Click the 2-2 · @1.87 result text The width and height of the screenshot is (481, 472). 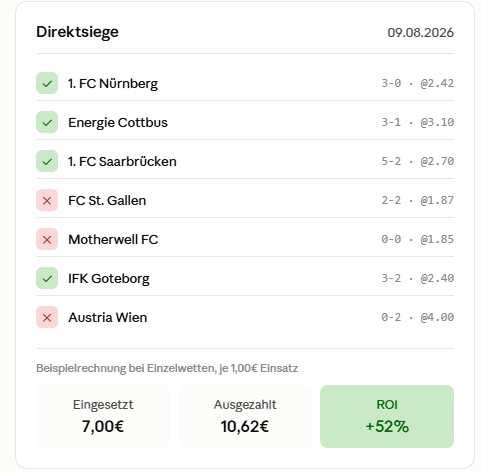(x=418, y=200)
